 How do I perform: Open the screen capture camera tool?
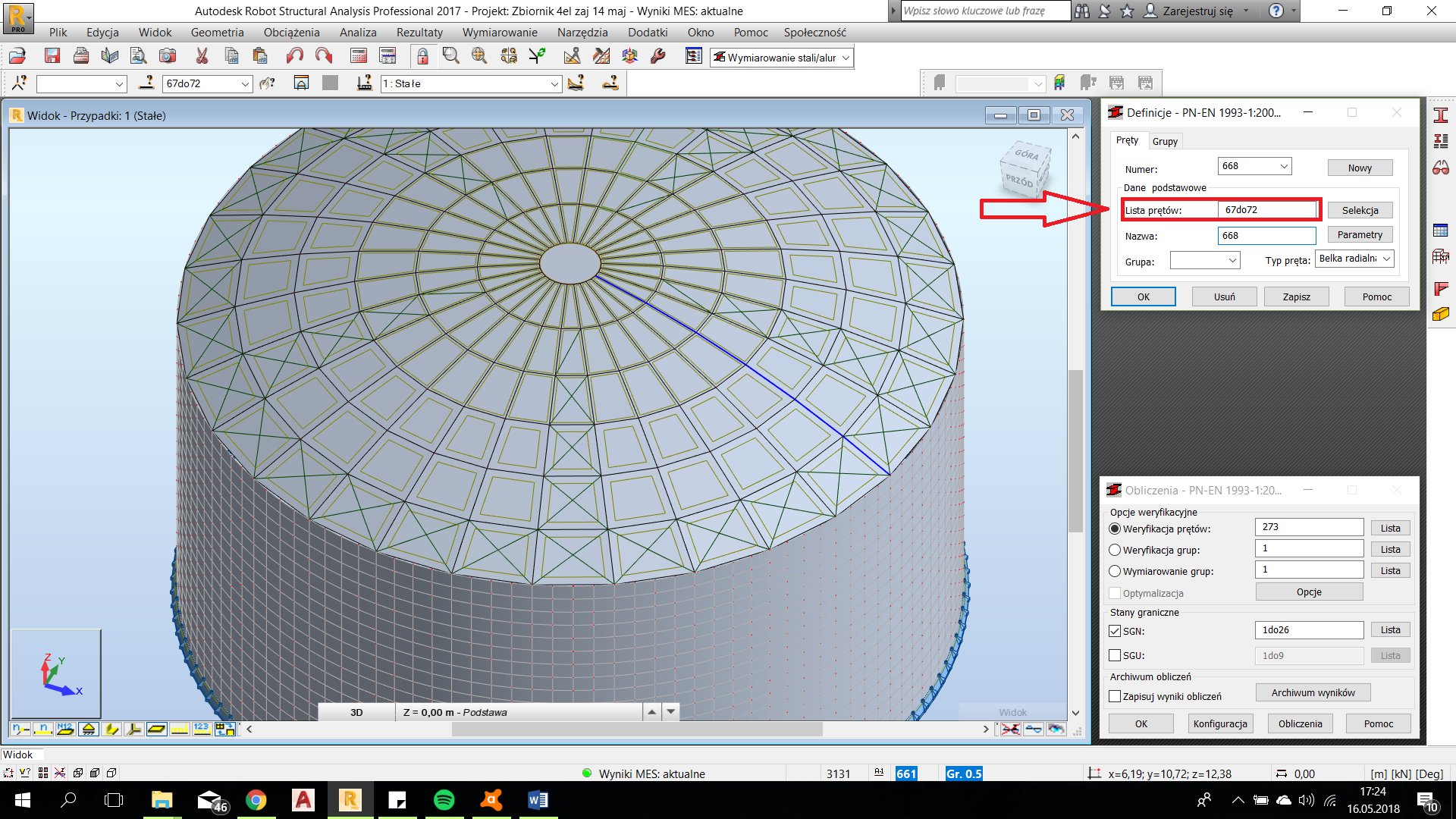point(168,55)
